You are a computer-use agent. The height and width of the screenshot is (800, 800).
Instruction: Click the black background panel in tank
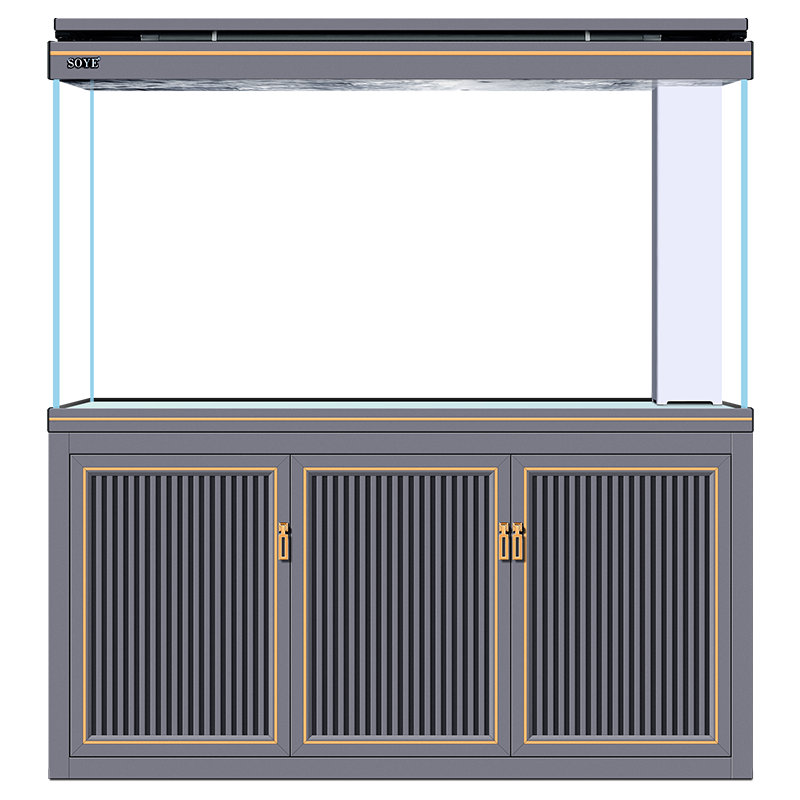coord(372,300)
